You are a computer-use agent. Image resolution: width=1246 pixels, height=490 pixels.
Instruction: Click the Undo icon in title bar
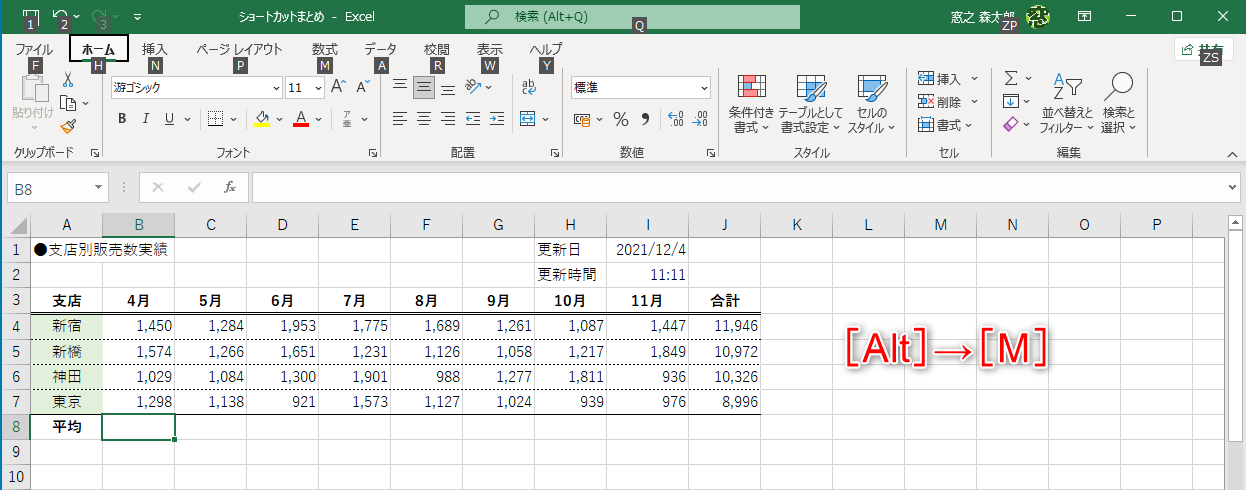click(x=59, y=16)
